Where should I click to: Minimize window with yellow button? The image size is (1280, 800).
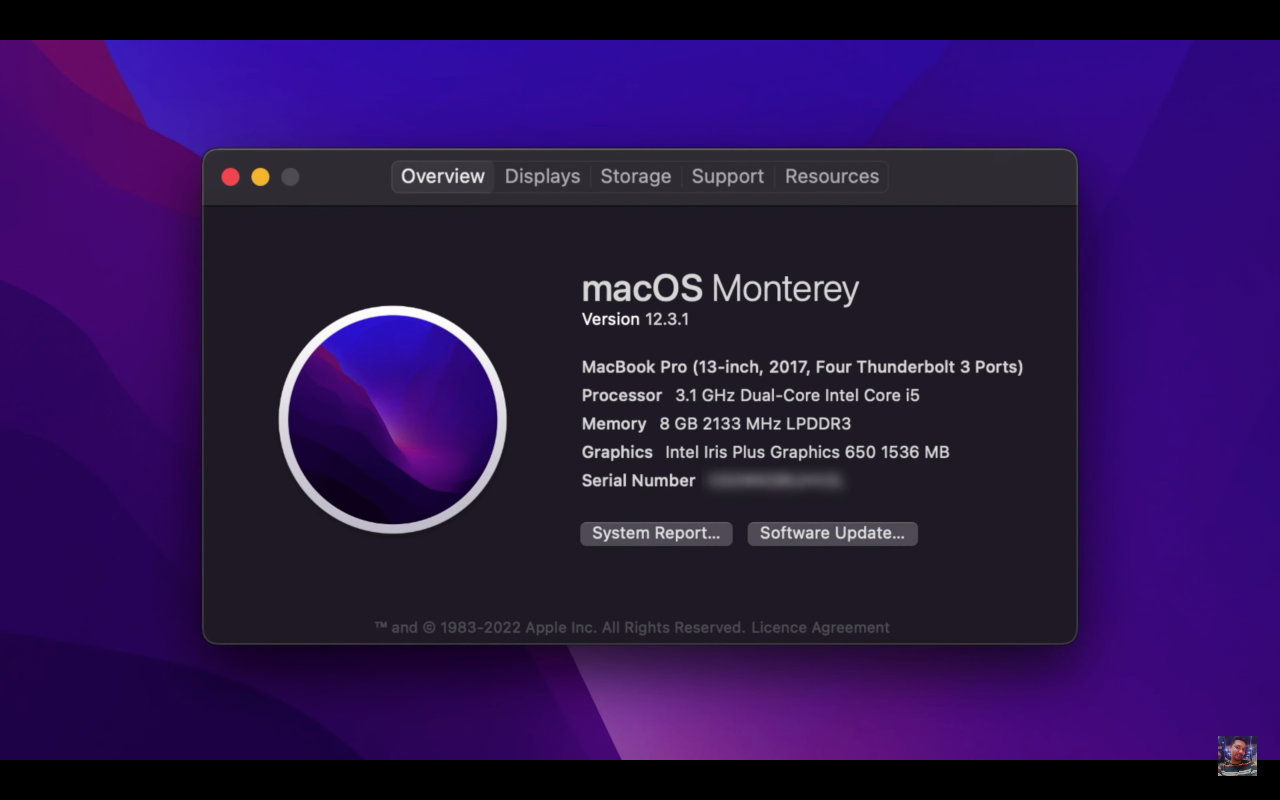pos(260,177)
